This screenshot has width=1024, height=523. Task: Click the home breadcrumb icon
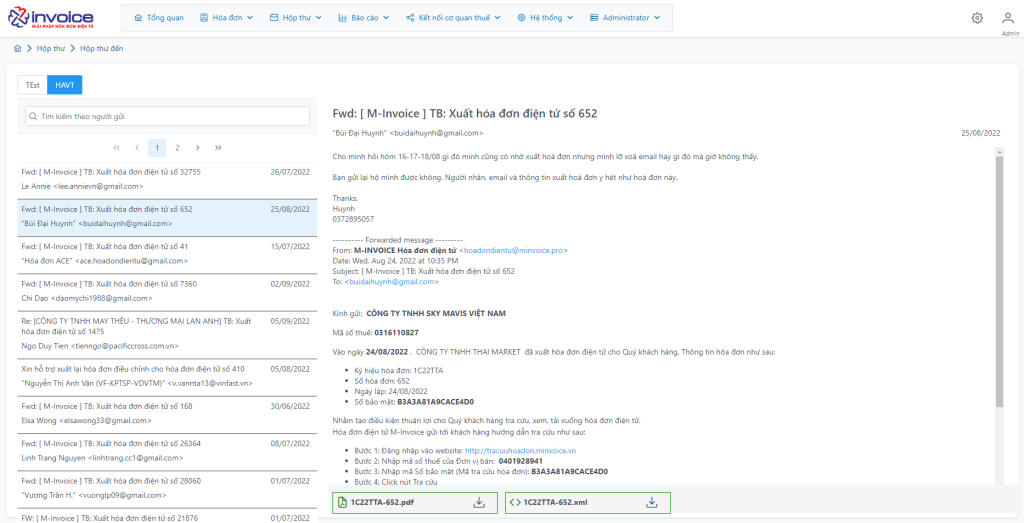tap(18, 49)
